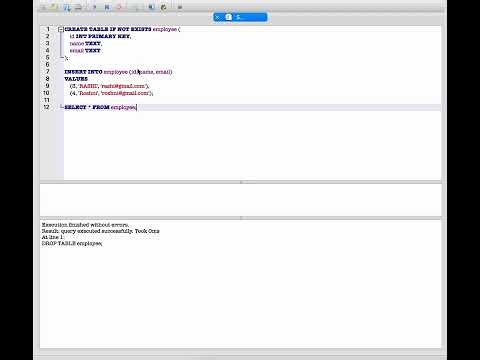Open a new SQL tab from the toolbar
The image size is (480, 360).
tap(43, 7)
